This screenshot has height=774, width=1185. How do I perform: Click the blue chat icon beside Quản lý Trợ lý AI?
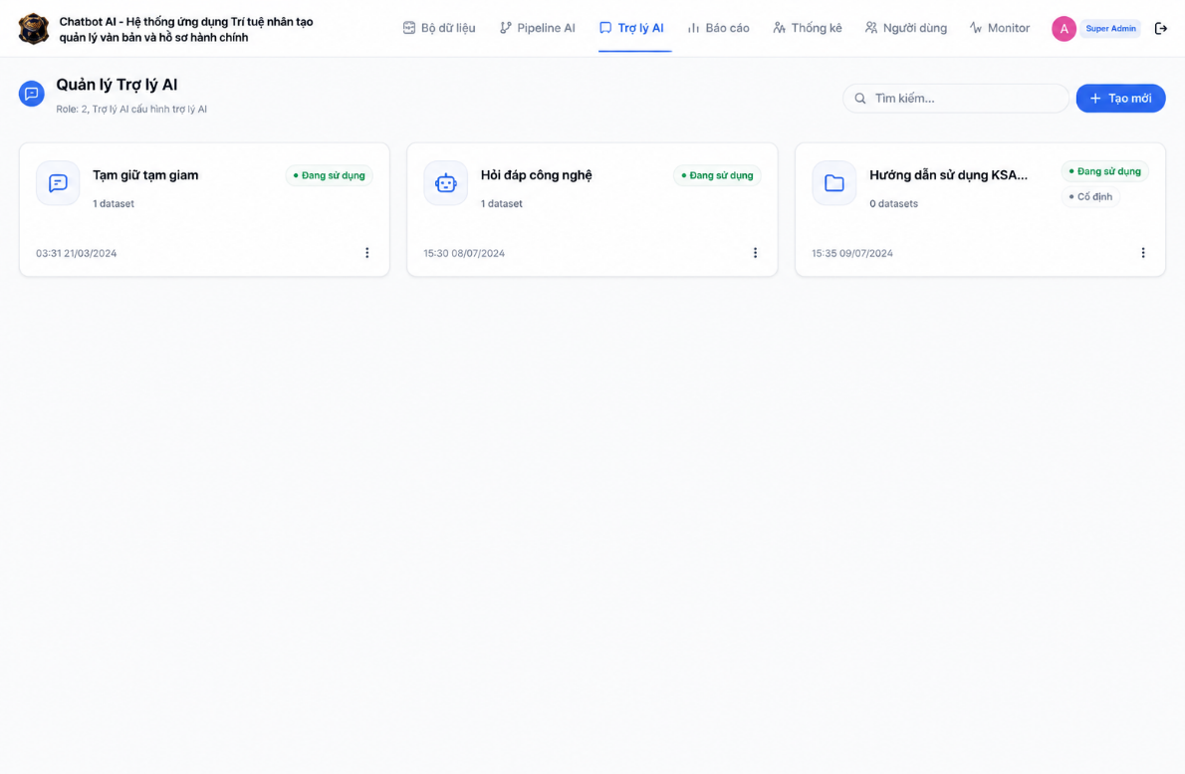[32, 94]
